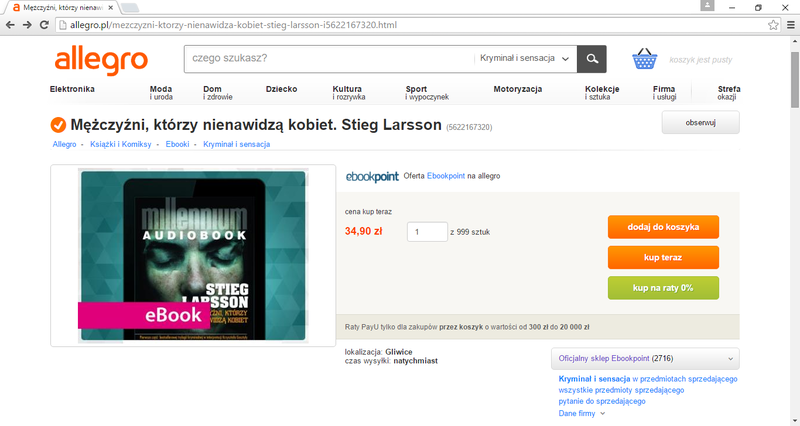
Task: Reload the page
Action: click(44, 24)
